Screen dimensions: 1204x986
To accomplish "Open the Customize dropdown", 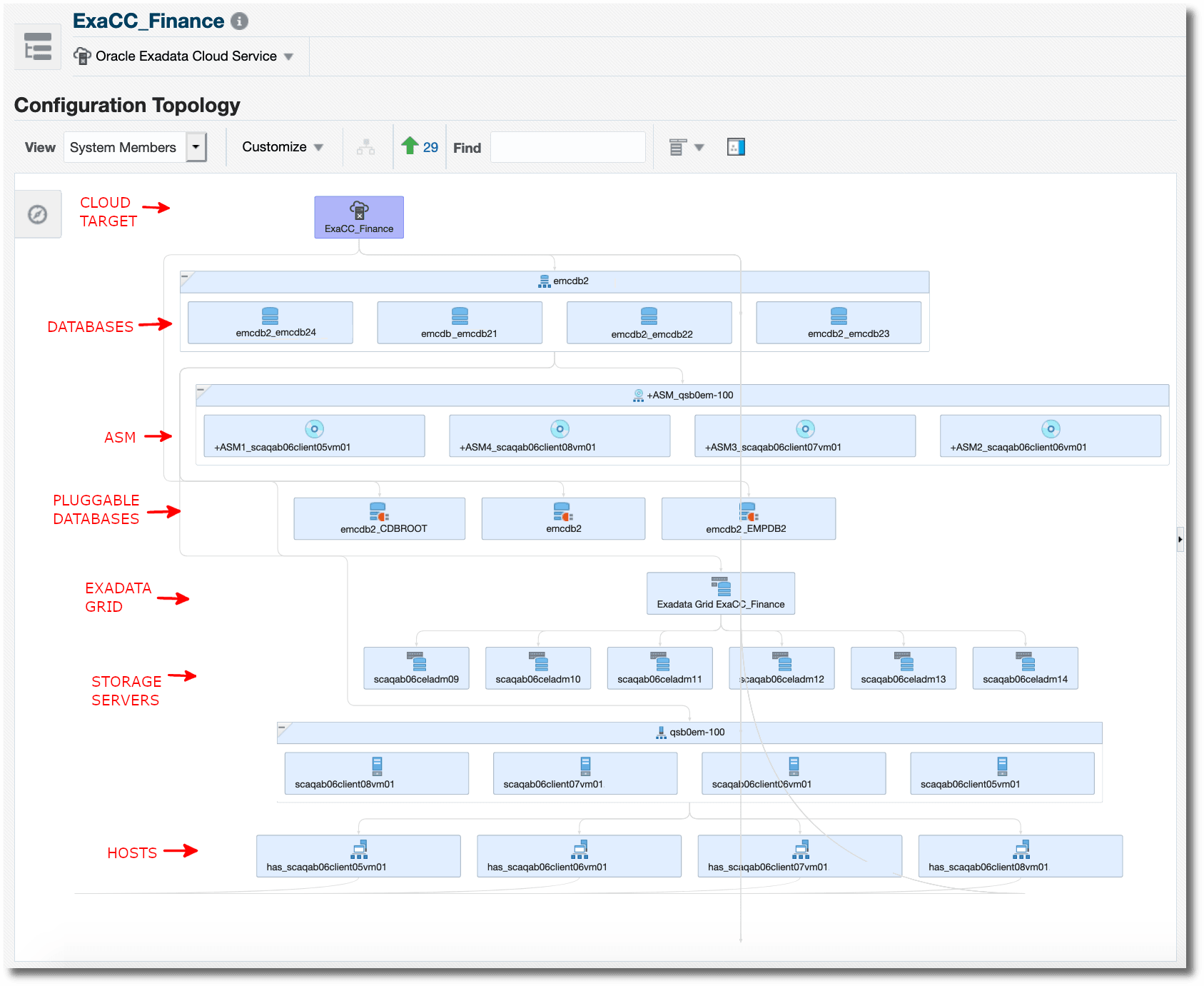I will 281,146.
